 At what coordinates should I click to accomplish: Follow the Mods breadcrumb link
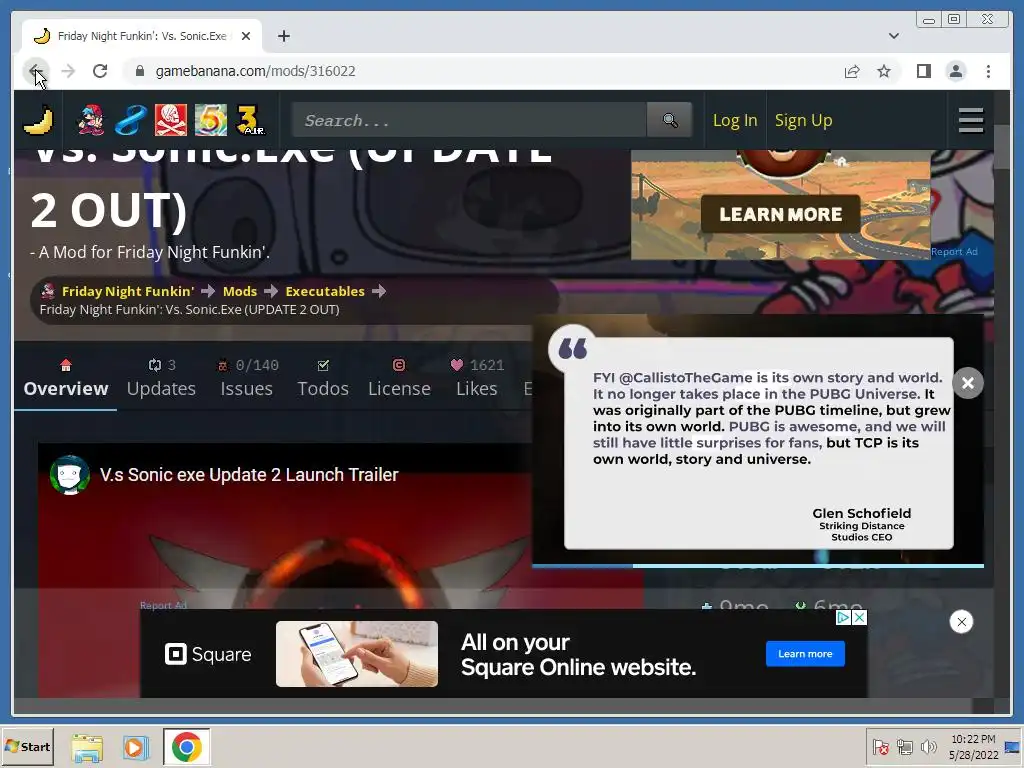[240, 291]
